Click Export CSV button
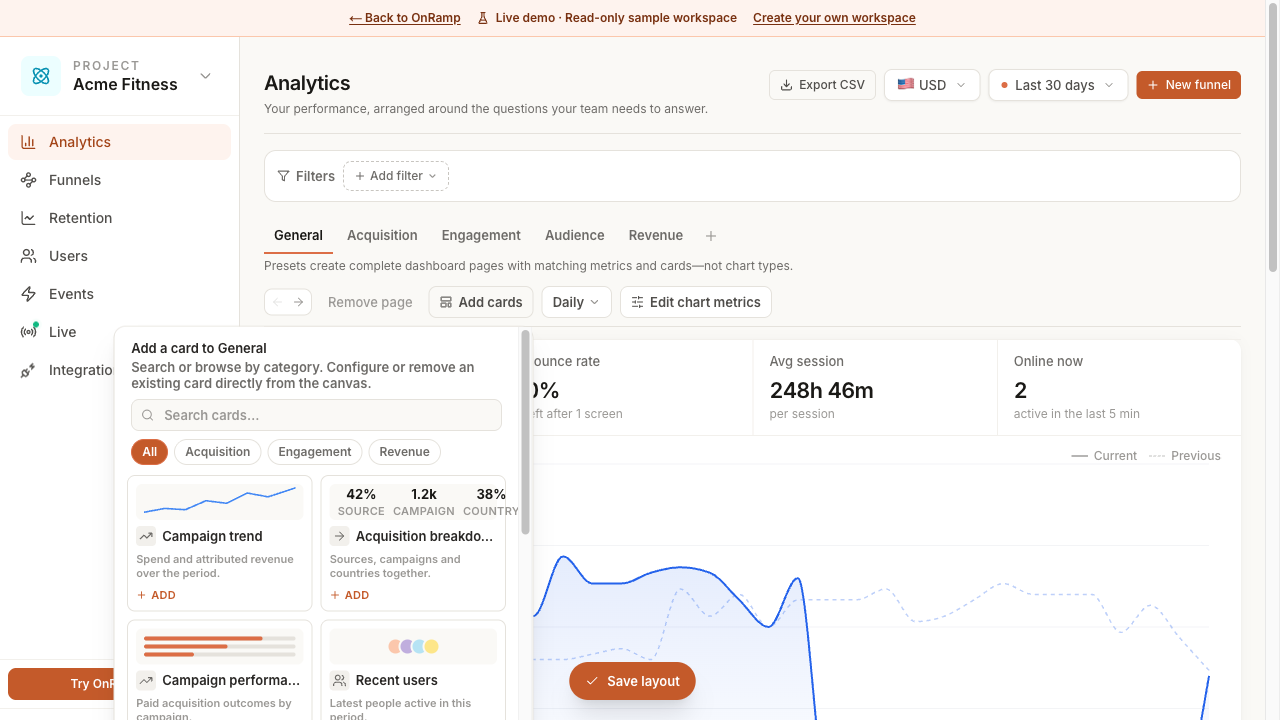The height and width of the screenshot is (720, 1280). tap(823, 85)
